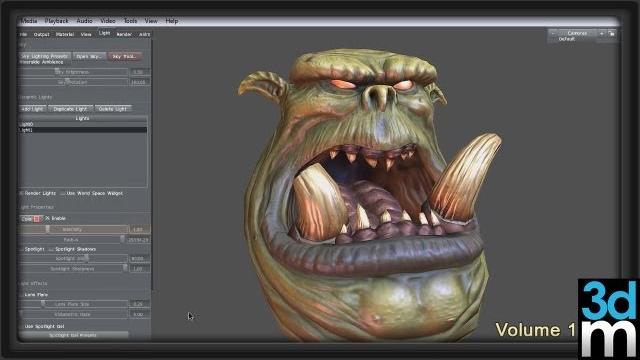Click the Spotlight Sharpness value field
640x360 pixels.
140,269
